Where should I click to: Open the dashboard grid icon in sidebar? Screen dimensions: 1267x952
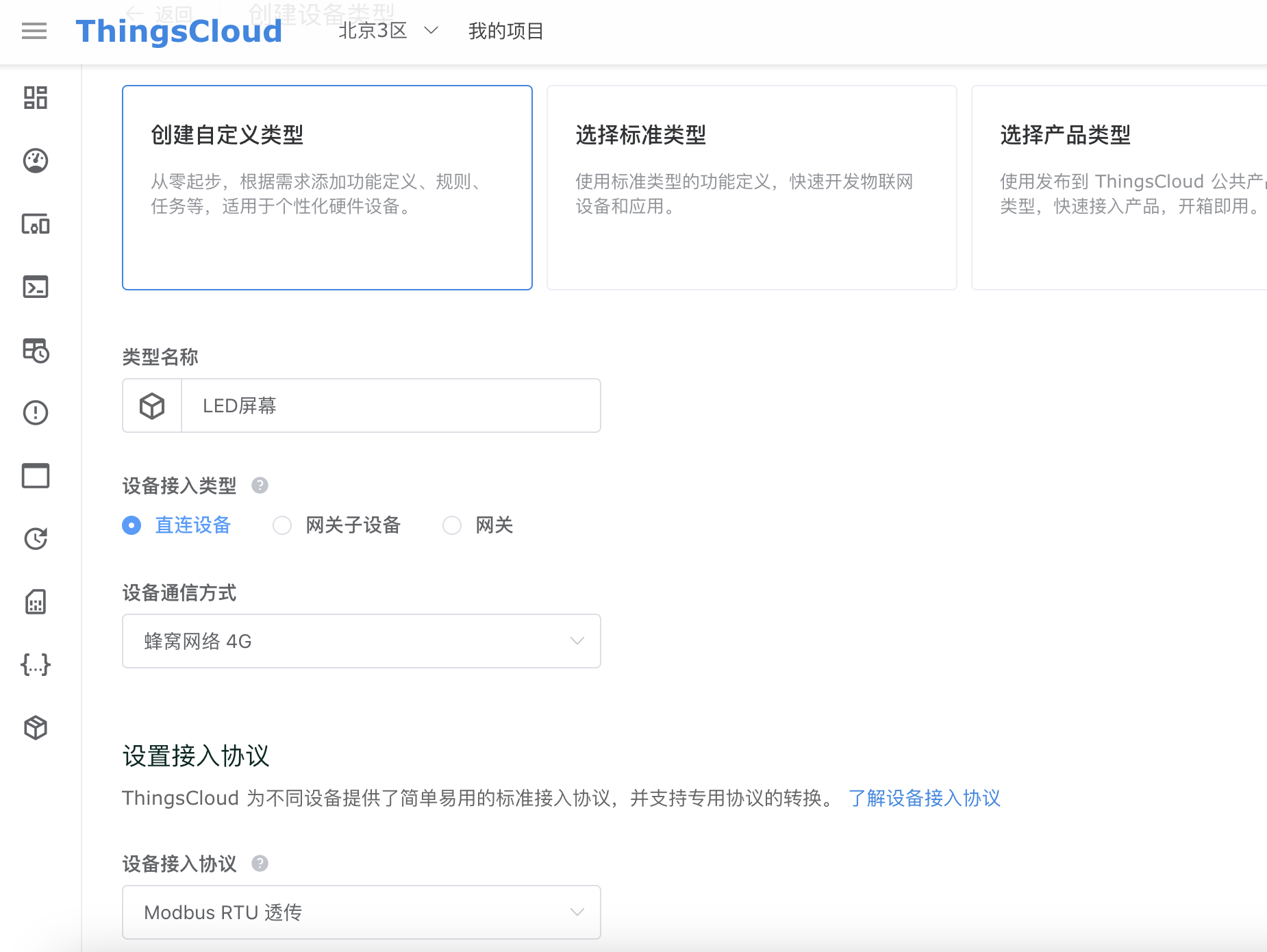tap(36, 97)
